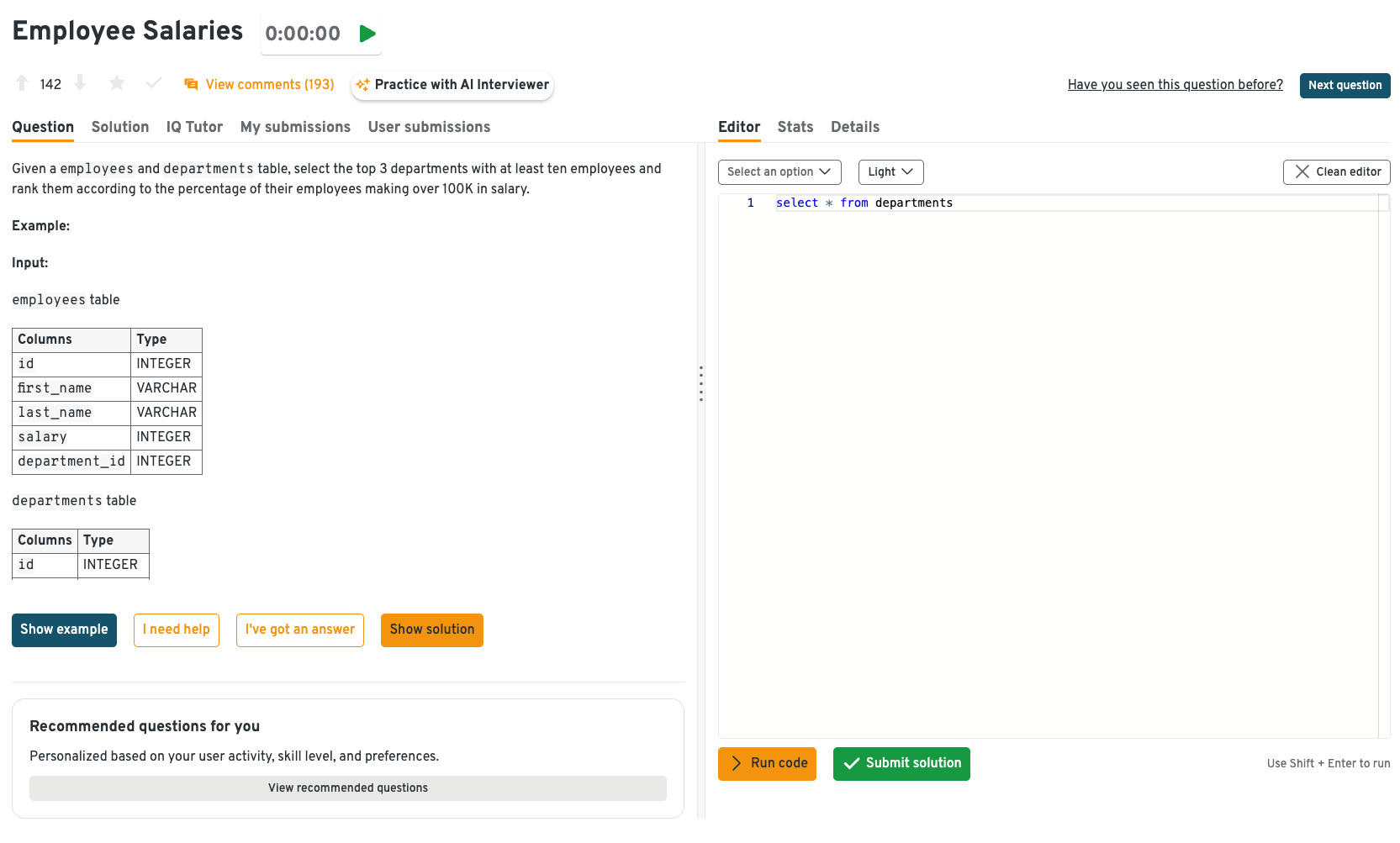Viewport: 1400px width, 843px height.
Task: Open the IQ Tutor tab
Action: [x=194, y=127]
